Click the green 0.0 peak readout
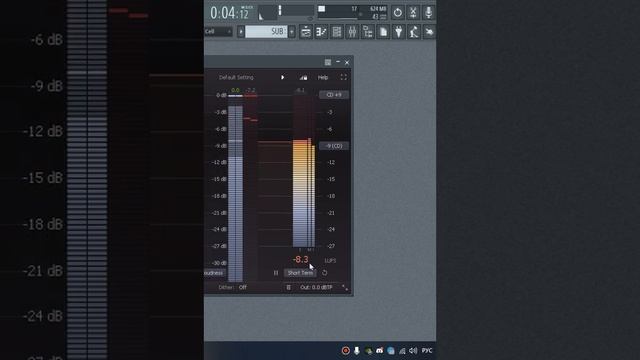640x360 pixels. point(236,90)
